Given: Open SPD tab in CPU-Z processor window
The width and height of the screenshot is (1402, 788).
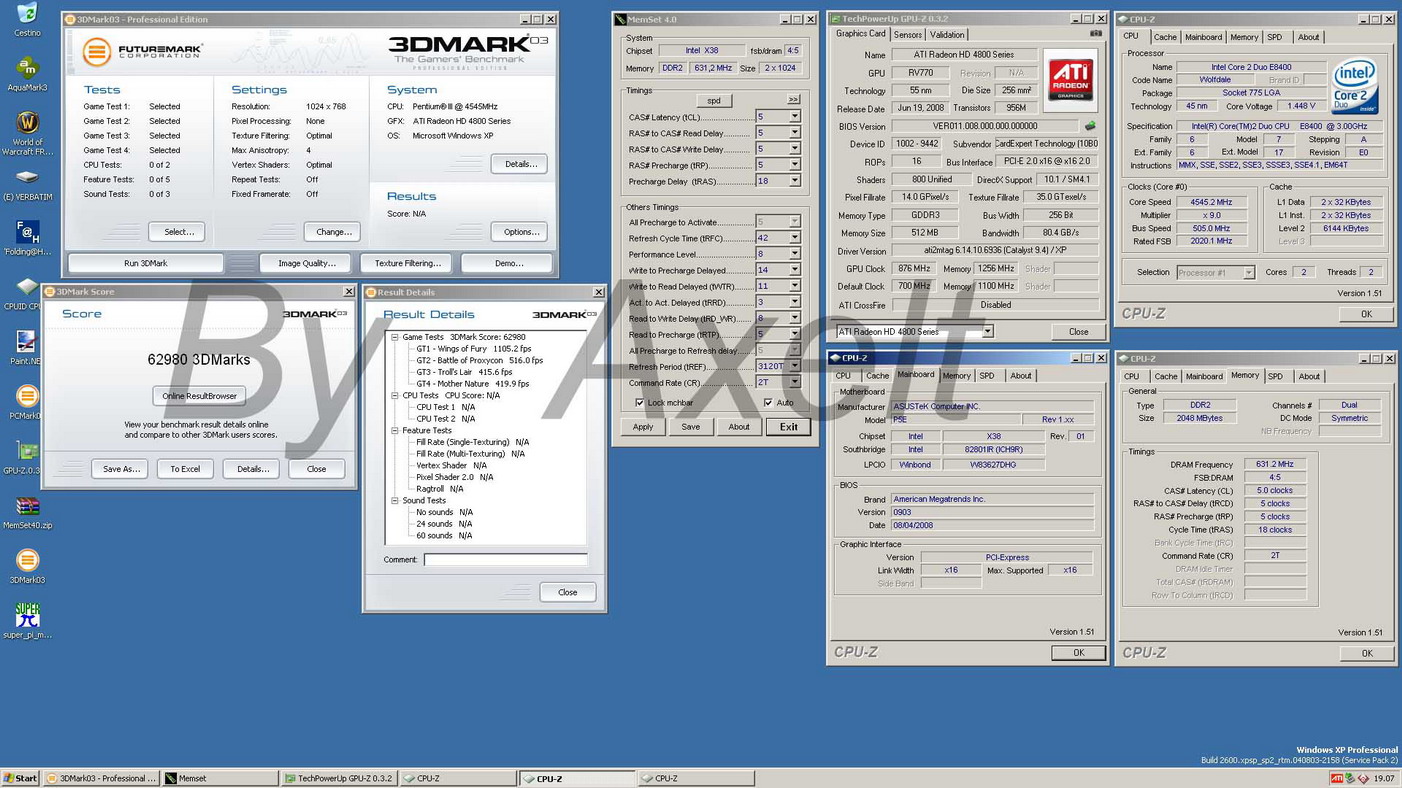Looking at the screenshot, I should tap(1274, 37).
